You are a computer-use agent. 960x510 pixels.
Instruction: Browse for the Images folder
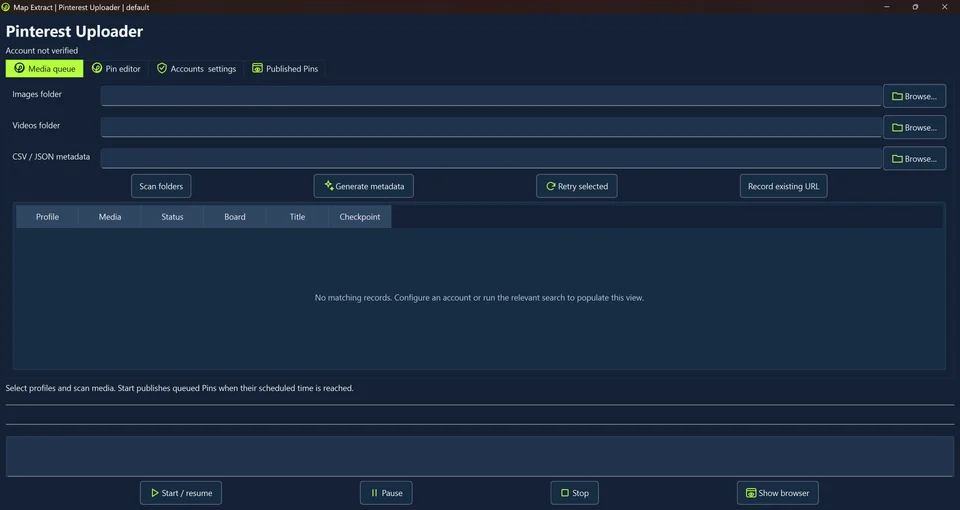coord(914,96)
